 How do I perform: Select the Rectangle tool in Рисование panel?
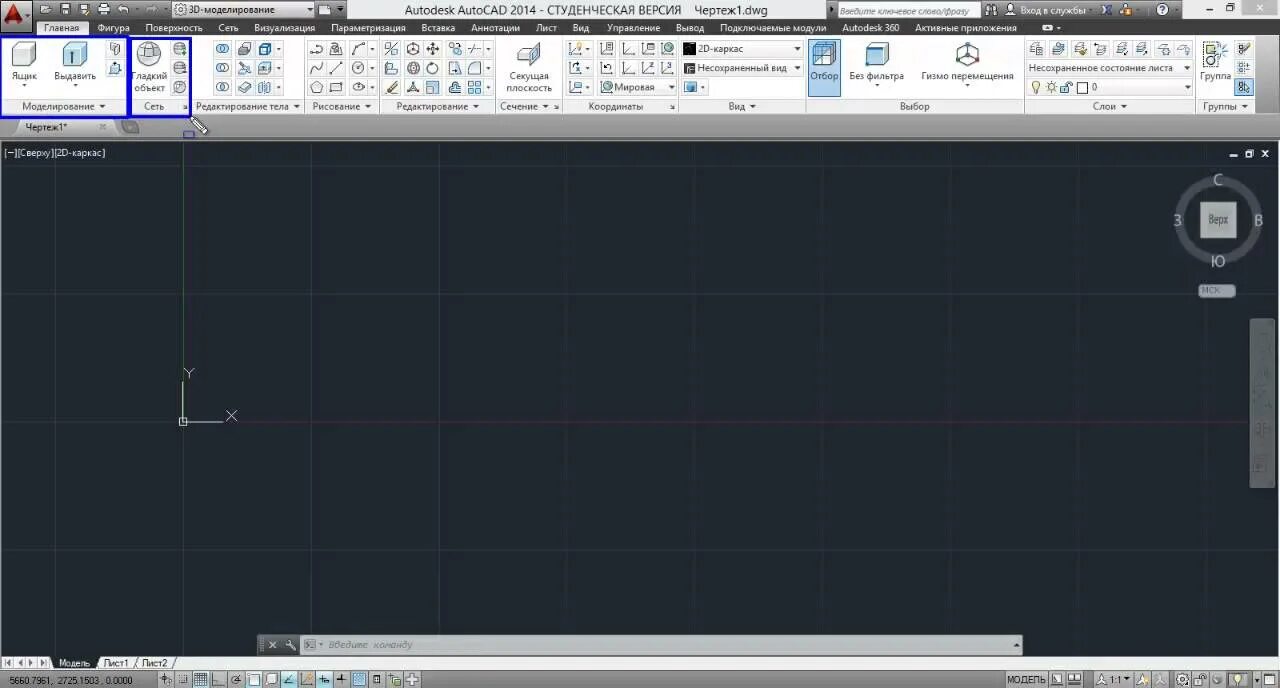336,87
